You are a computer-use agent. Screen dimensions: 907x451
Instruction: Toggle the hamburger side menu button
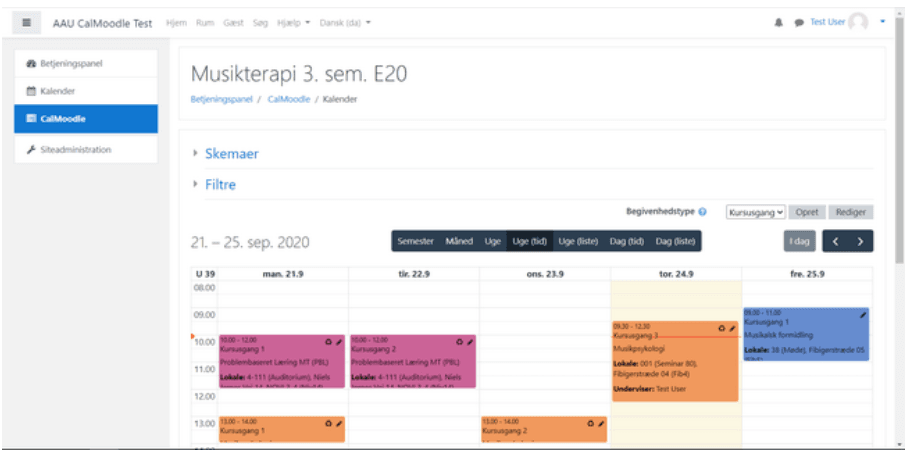[x=27, y=23]
